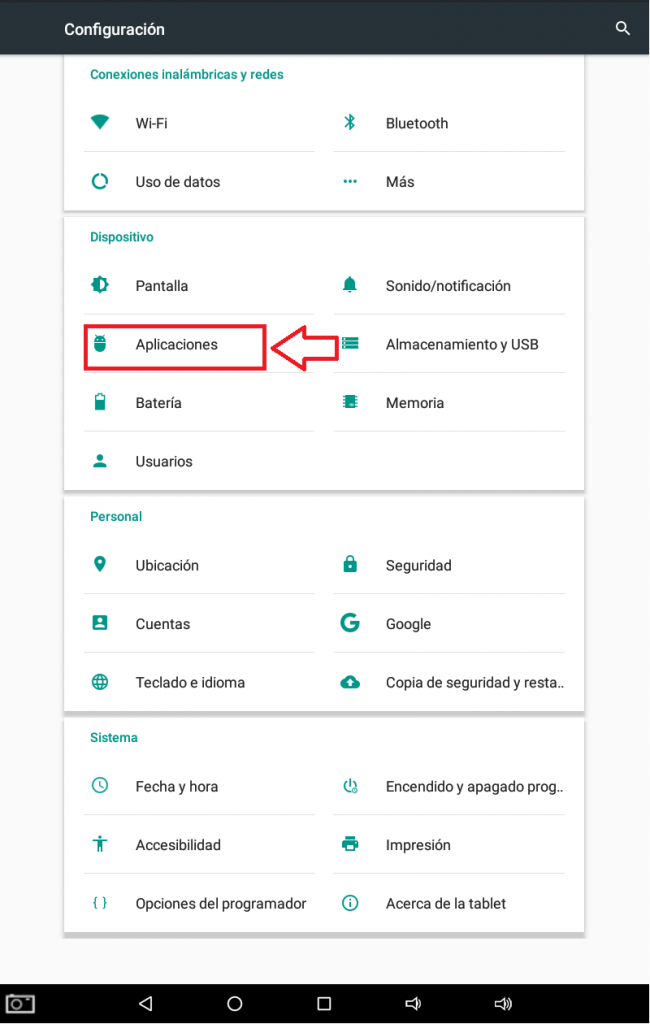Select the Usuarios option
650x1024 pixels.
coord(164,462)
